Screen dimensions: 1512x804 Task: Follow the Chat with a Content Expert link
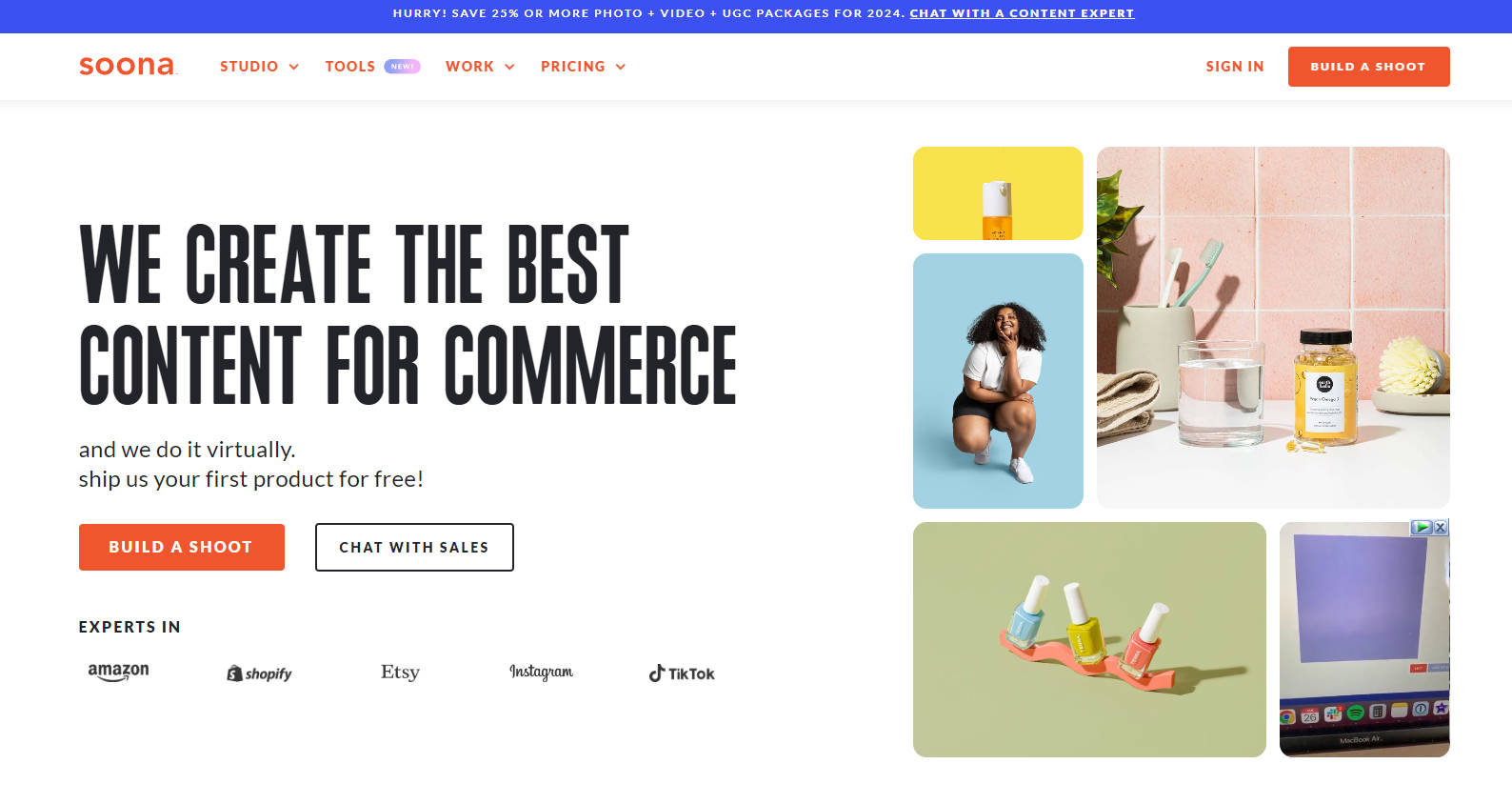1022,13
